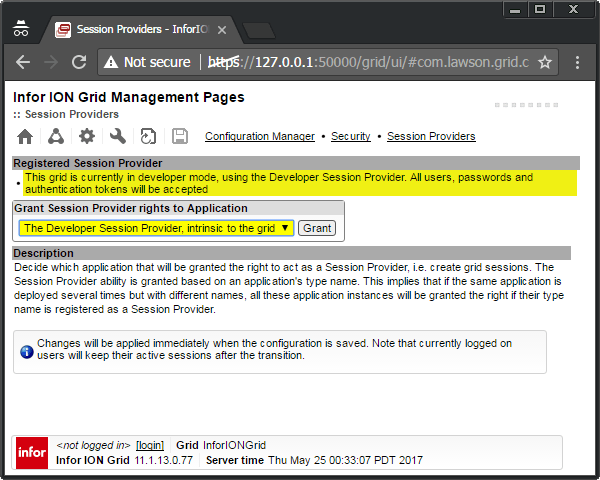Viewport: 600px width, 480px height.
Task: Click the wrench tools icon
Action: pos(117,137)
